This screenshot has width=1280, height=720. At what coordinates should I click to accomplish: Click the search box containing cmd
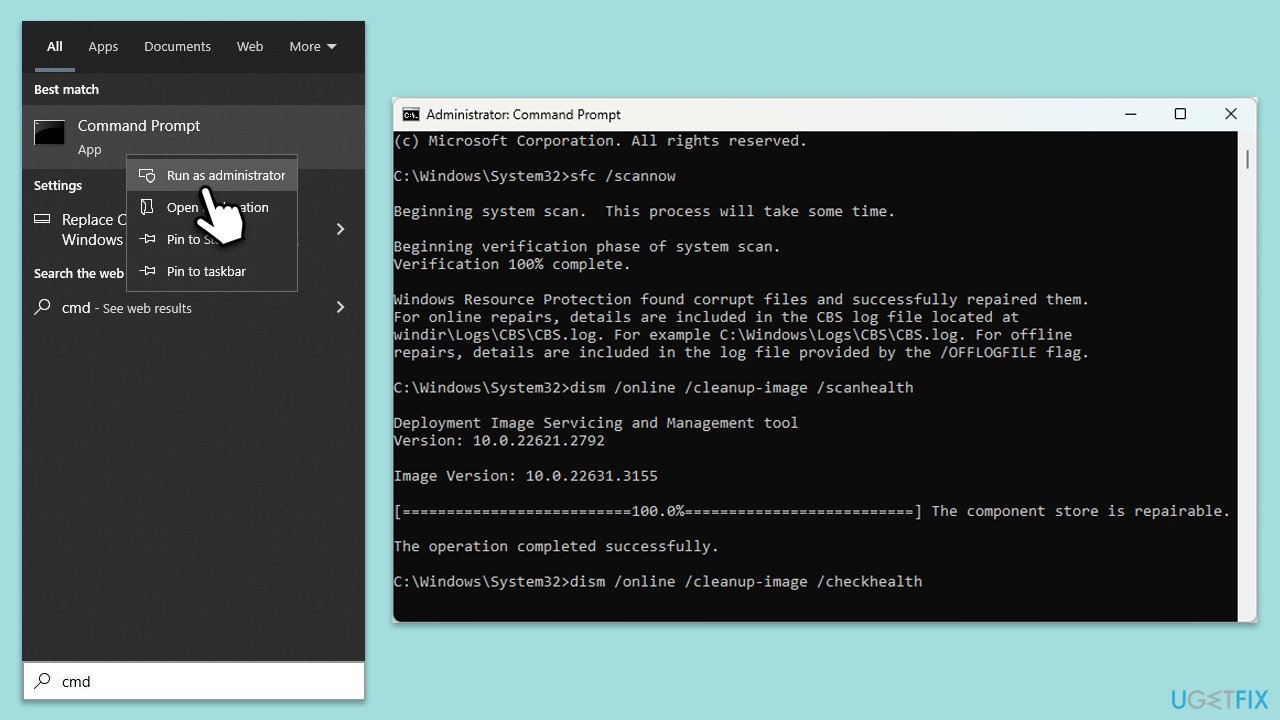[x=200, y=681]
